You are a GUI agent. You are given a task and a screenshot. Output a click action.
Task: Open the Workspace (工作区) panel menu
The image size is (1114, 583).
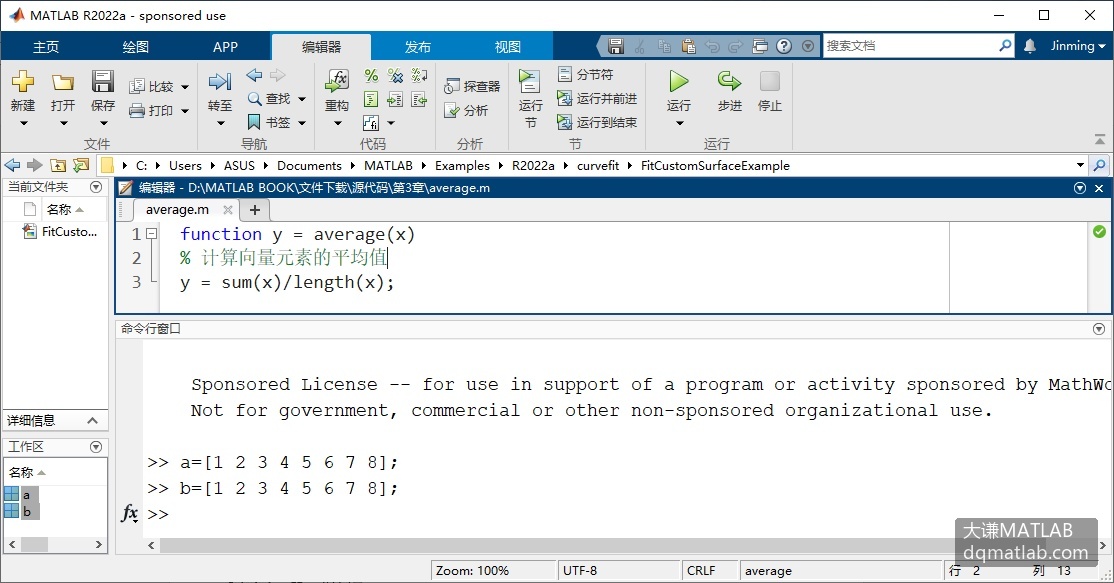pos(96,447)
